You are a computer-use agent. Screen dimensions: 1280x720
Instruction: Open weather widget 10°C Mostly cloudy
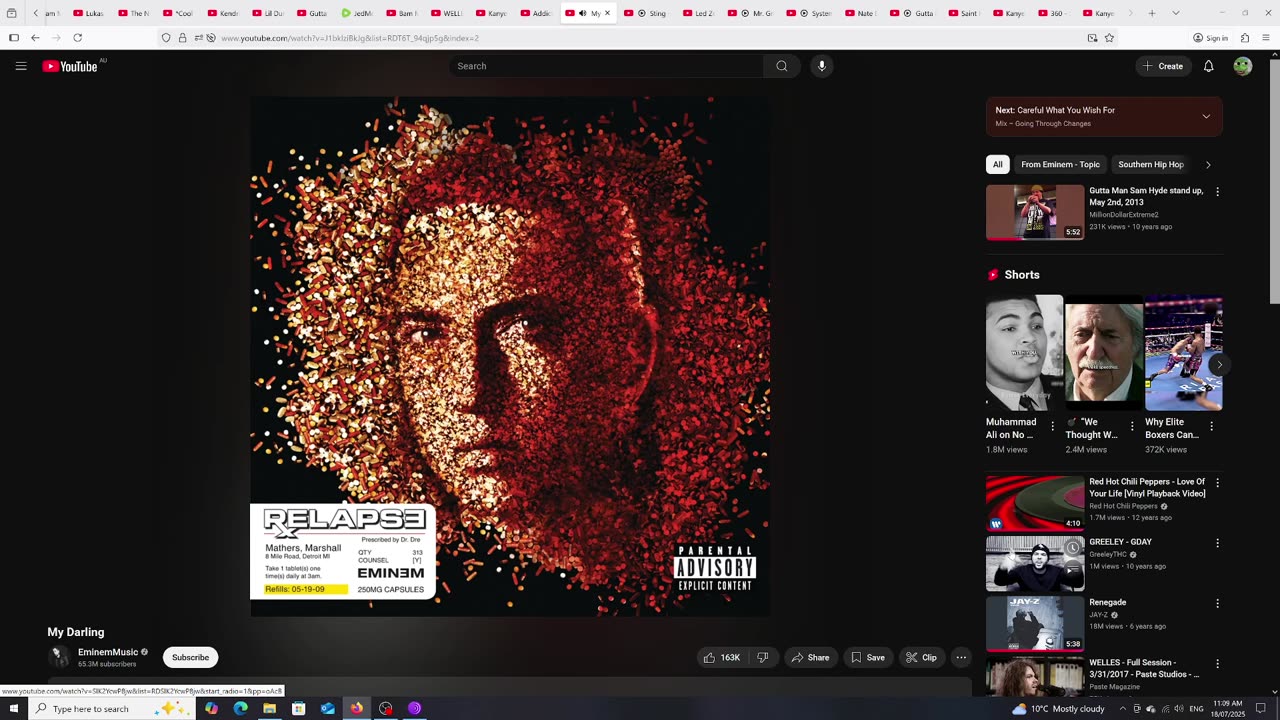coord(1057,708)
